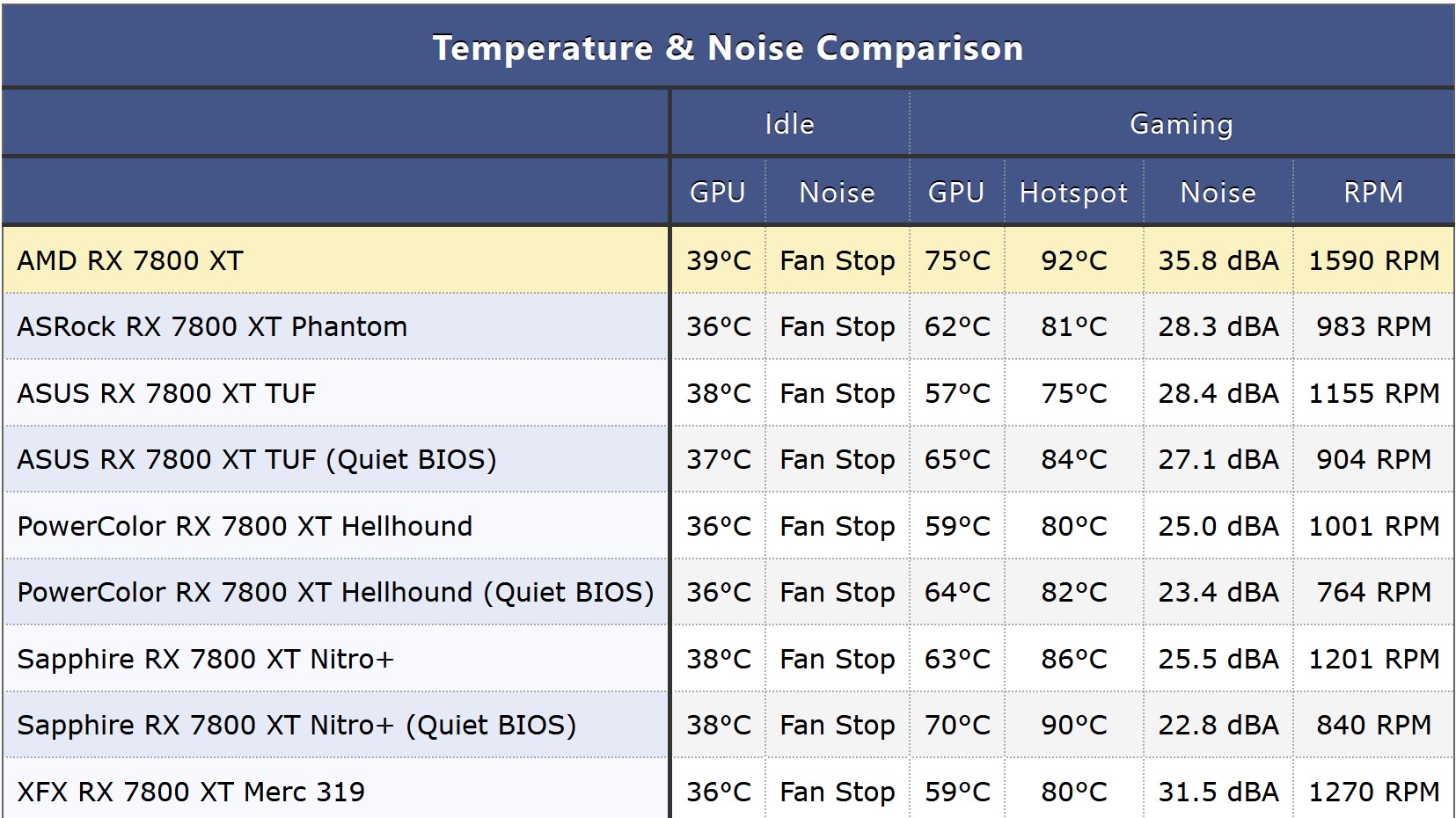The image size is (1456, 818).
Task: Click the 35.8 dBA gaming noise value
Action: (x=1218, y=260)
